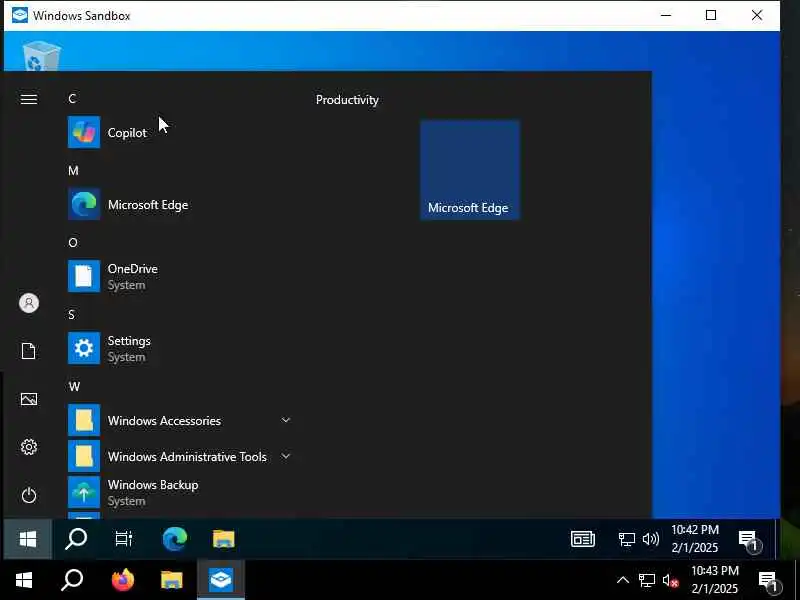Viewport: 800px width, 600px height.
Task: Expand the Start menu hamburger button
Action: (x=29, y=99)
